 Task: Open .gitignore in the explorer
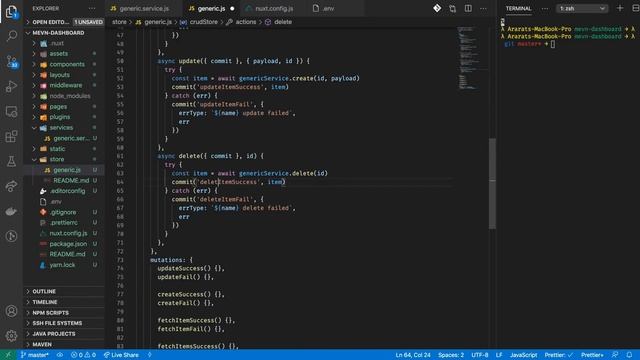point(62,212)
